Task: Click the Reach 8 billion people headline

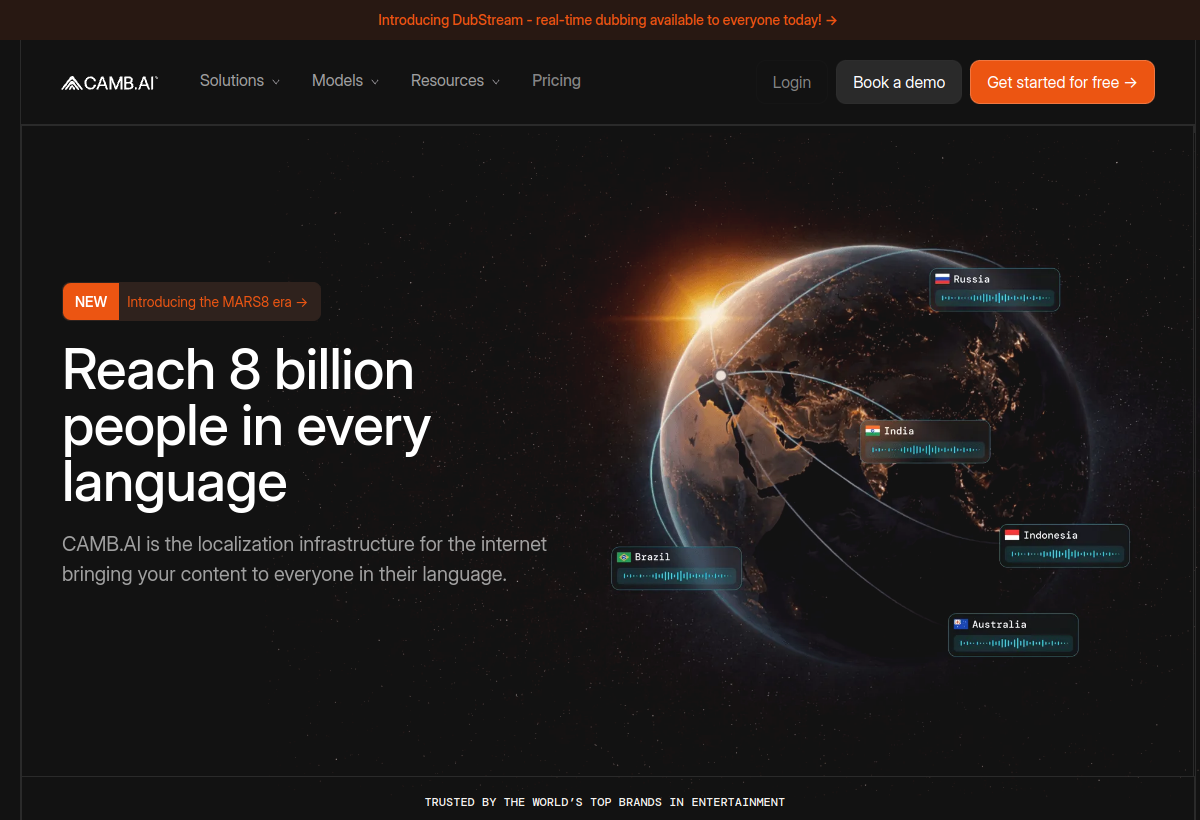Action: pos(247,426)
